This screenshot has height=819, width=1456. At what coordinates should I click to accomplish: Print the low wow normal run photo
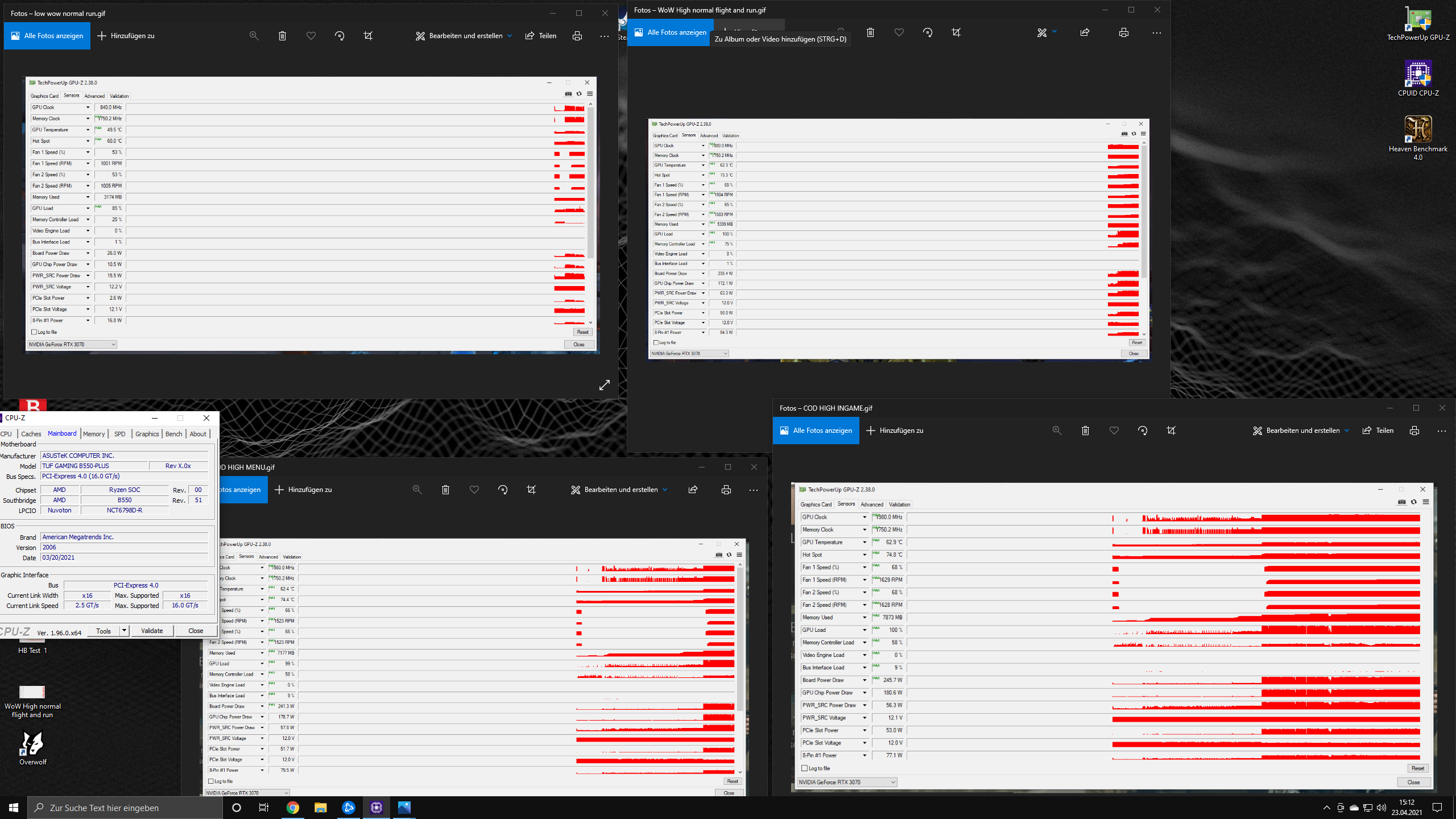click(x=577, y=36)
